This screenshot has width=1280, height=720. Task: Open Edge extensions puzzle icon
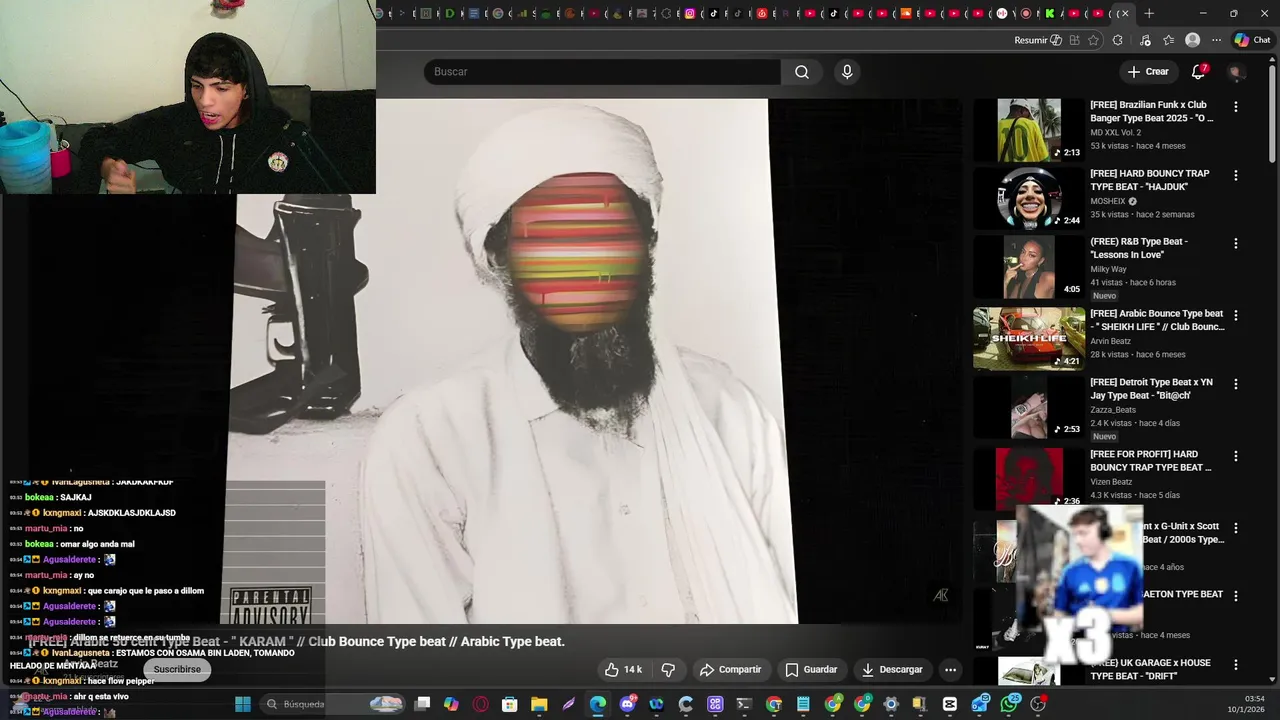[1117, 40]
